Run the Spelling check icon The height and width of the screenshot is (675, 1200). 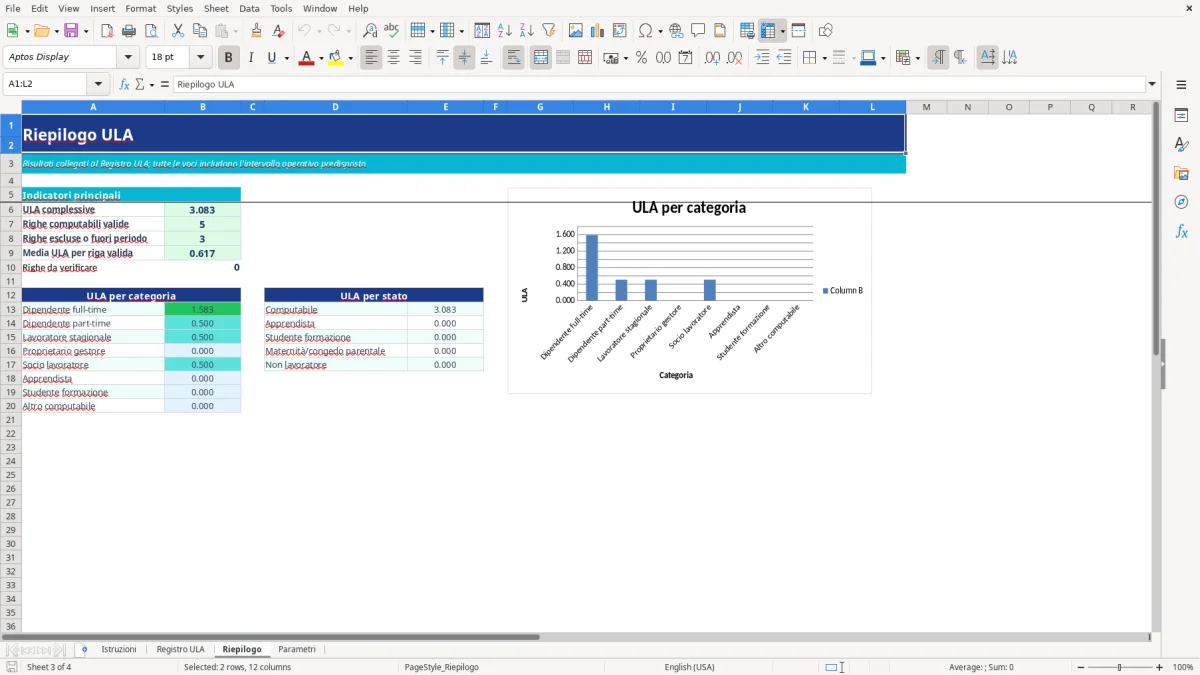click(392, 30)
